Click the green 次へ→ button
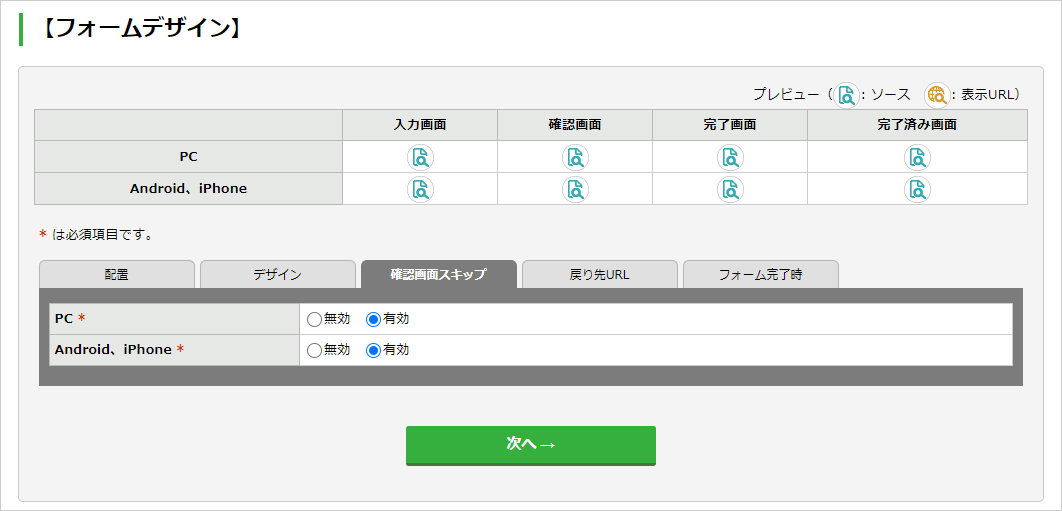The image size is (1062, 511). [x=531, y=445]
